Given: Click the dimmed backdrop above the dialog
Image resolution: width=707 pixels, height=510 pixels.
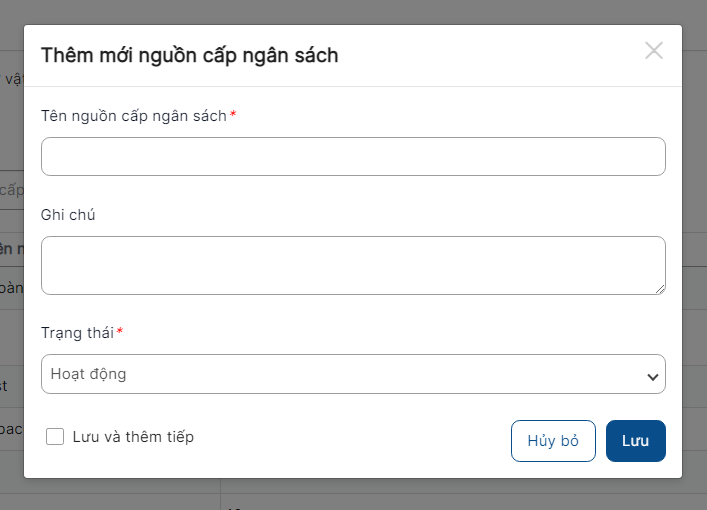Looking at the screenshot, I should click(350, 11).
